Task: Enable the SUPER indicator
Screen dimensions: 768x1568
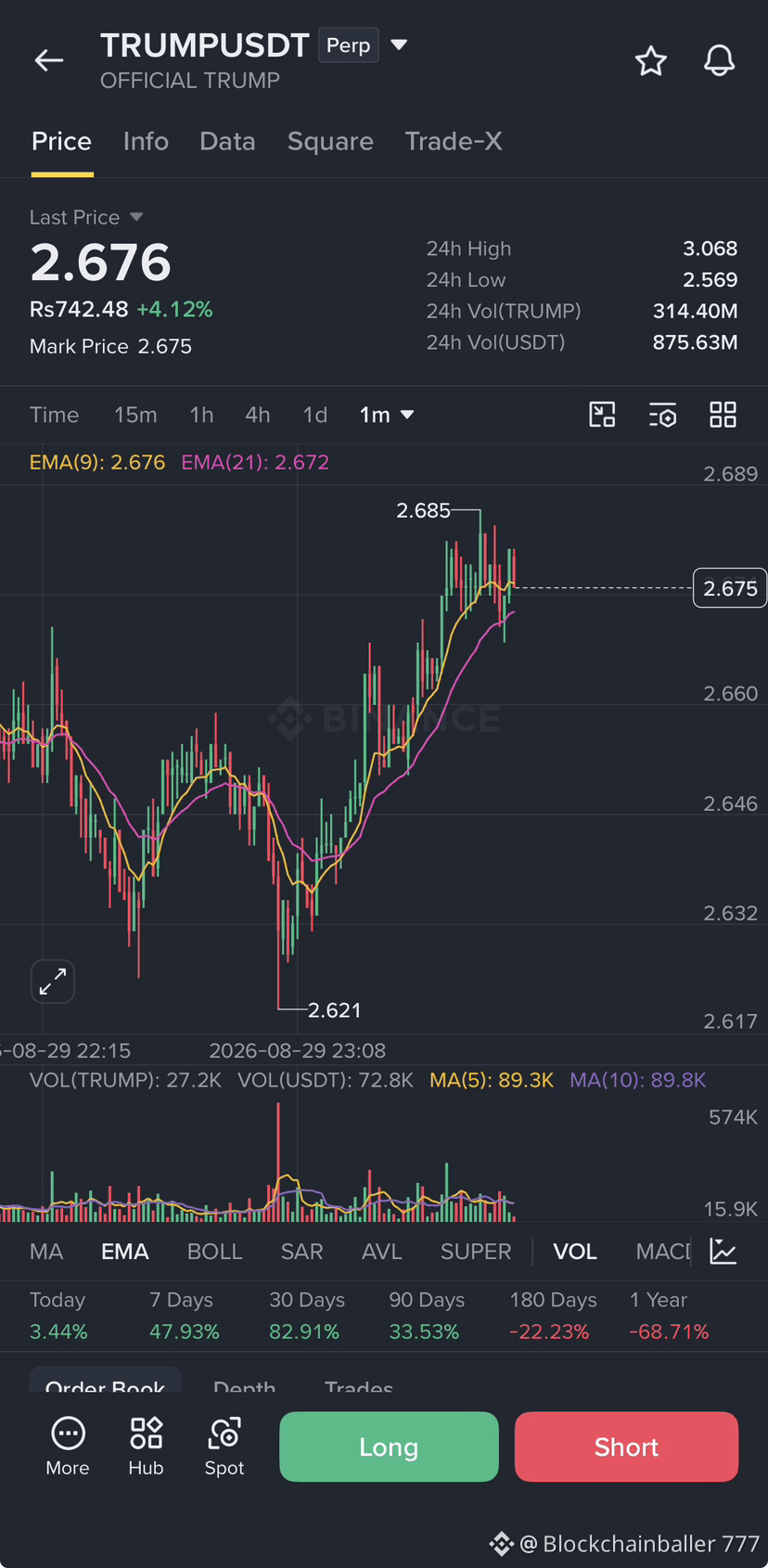Action: tap(476, 1252)
